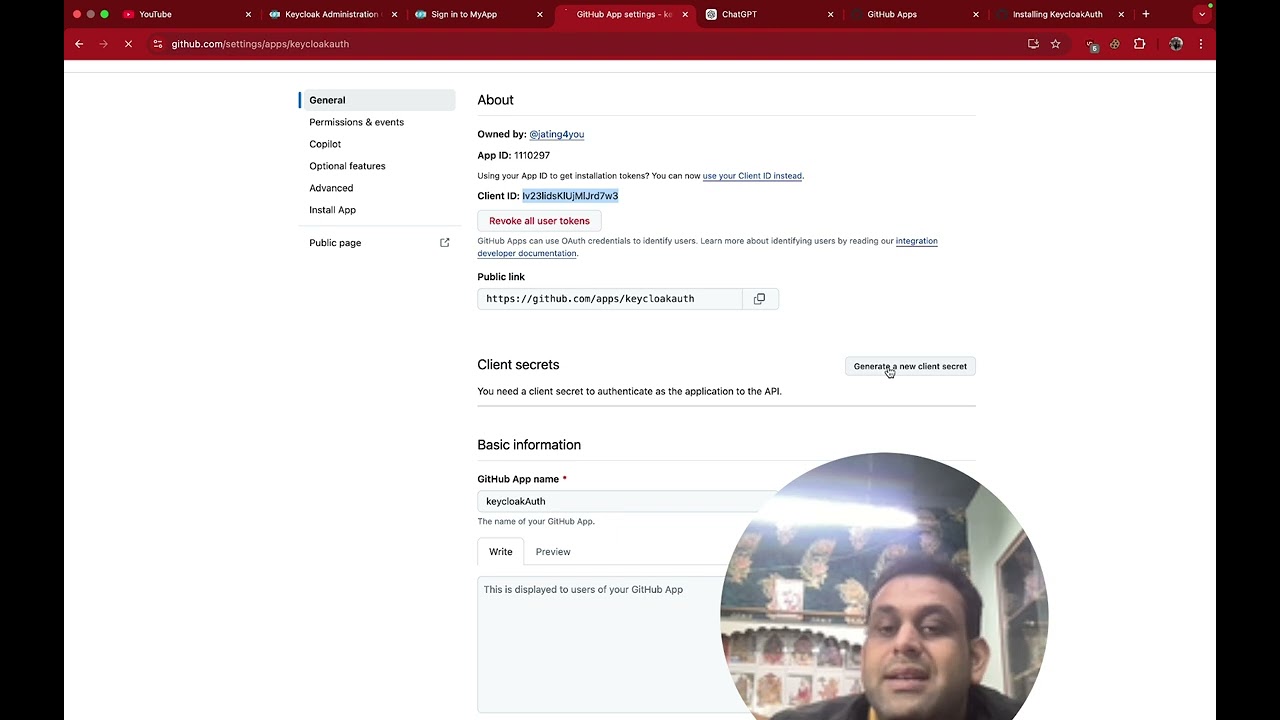Open the @jating4you owner profile link
The width and height of the screenshot is (1280, 720).
[557, 134]
